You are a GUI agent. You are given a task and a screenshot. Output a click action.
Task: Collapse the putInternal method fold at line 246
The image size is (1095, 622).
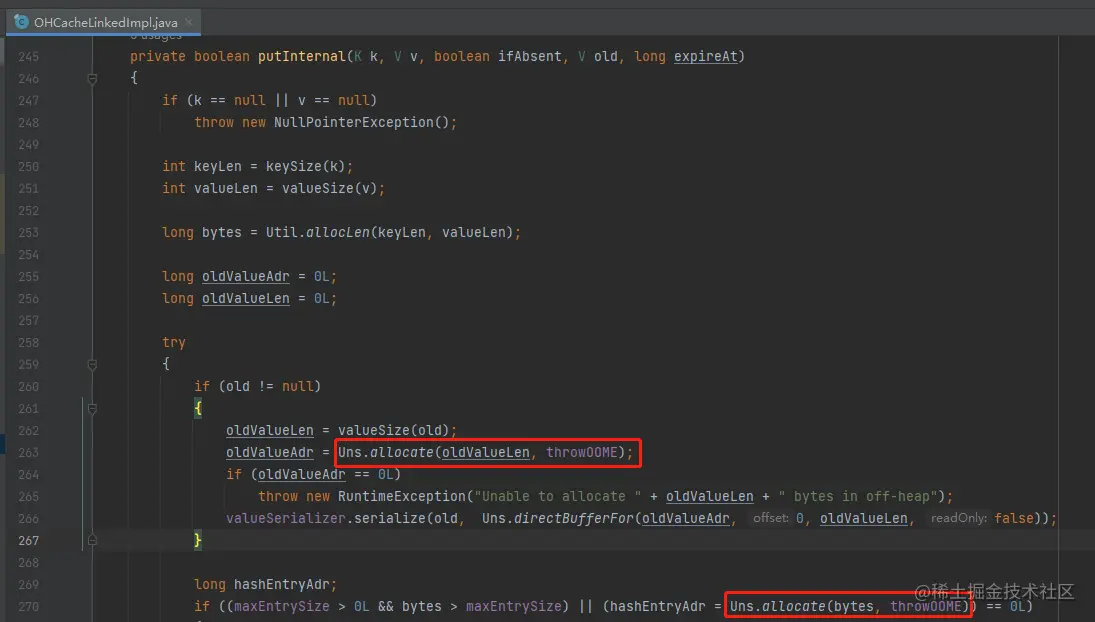92,79
